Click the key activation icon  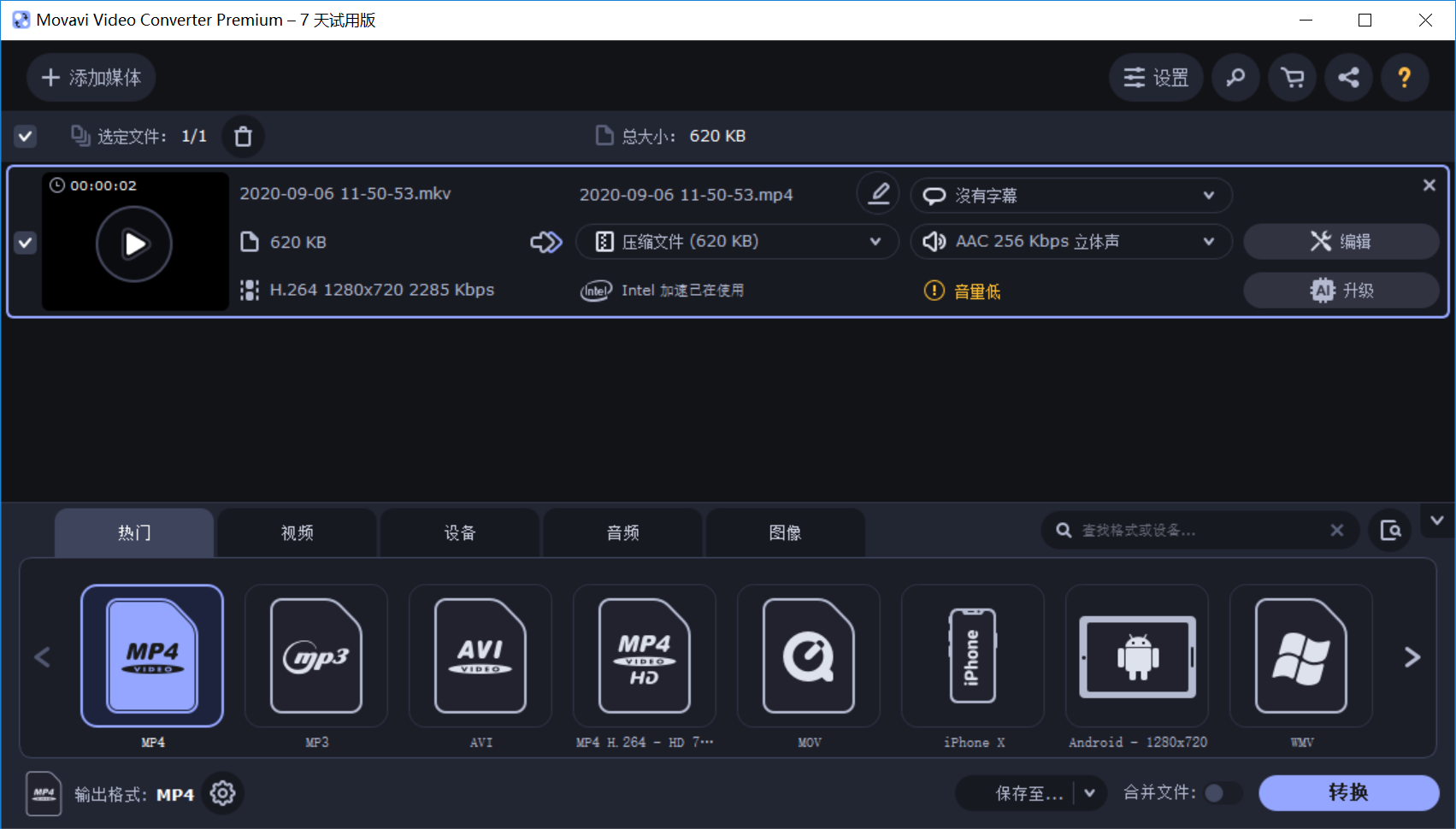[x=1235, y=78]
